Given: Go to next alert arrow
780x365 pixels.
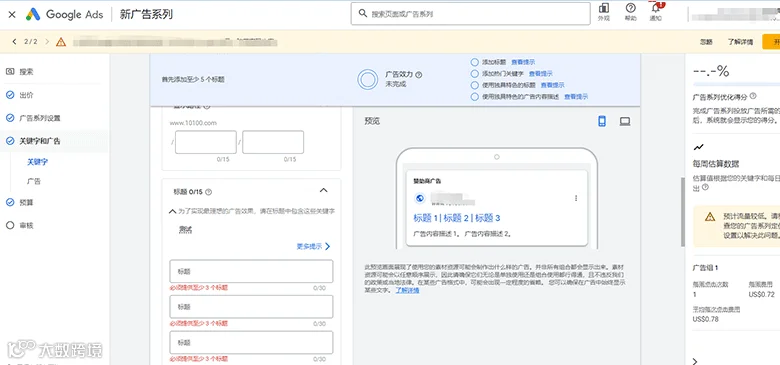Looking at the screenshot, I should click(x=47, y=42).
